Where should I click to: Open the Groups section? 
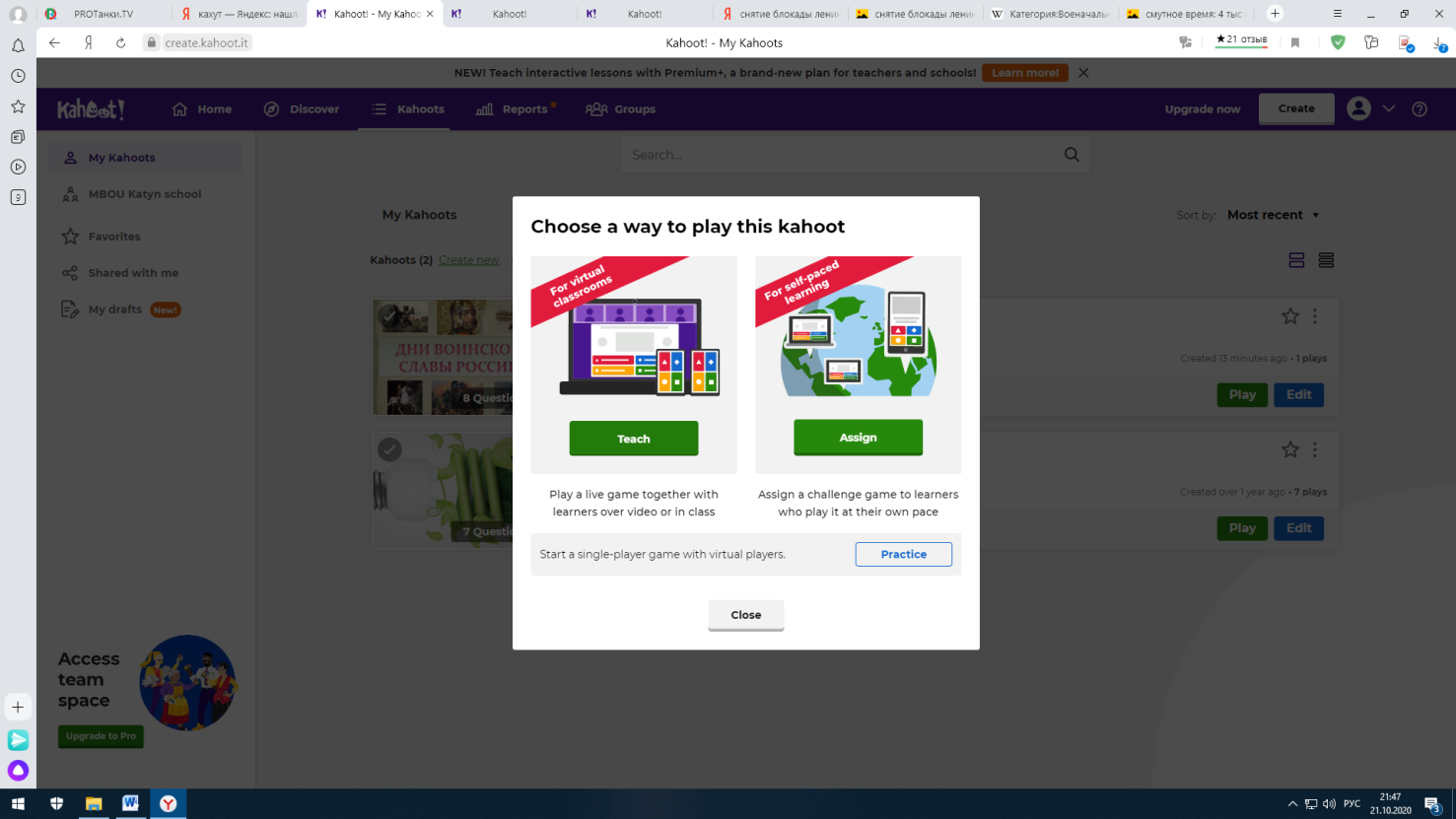click(621, 109)
